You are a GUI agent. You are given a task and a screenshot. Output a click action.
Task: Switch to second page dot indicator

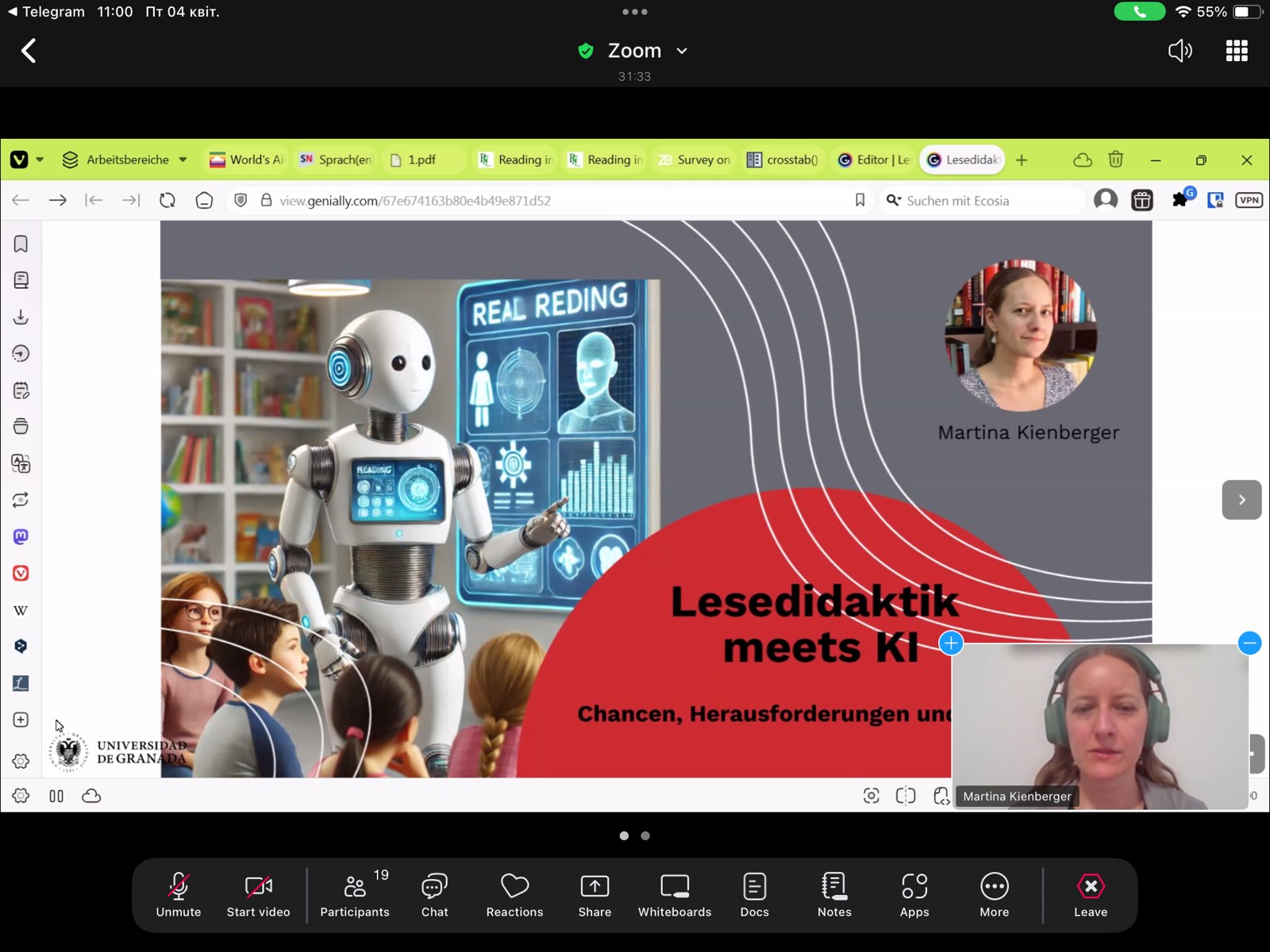(645, 835)
